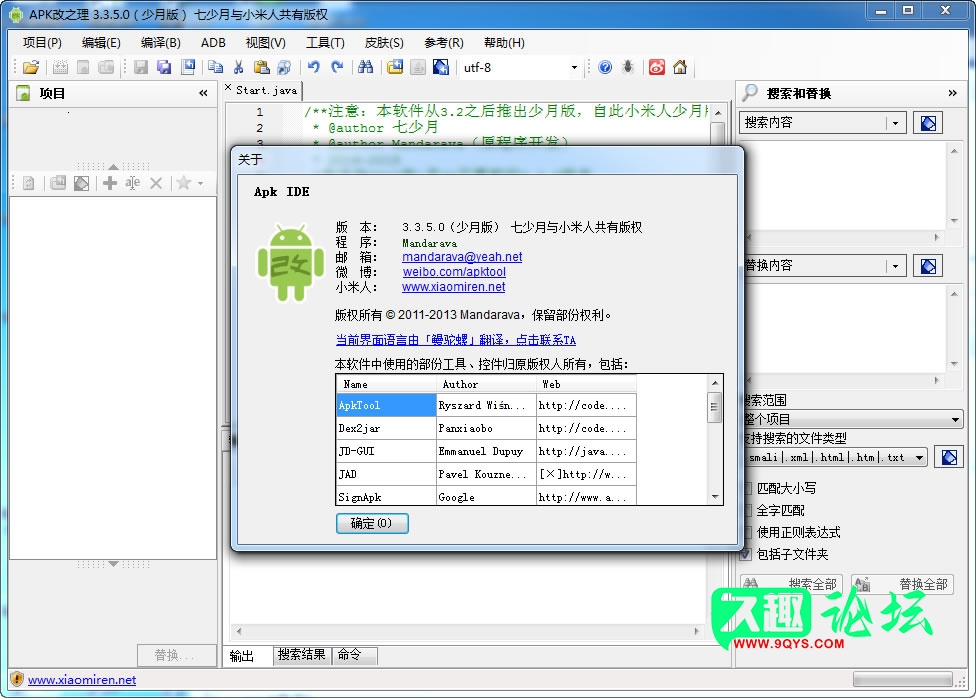
Task: Click the credits table vertical scrollbar thumb
Action: 715,407
